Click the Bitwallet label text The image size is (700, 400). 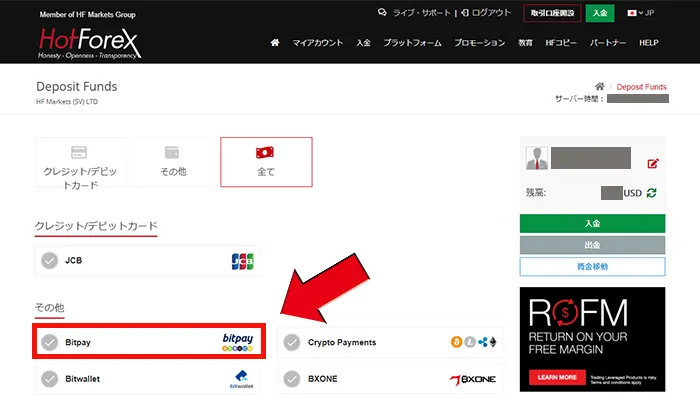(83, 379)
